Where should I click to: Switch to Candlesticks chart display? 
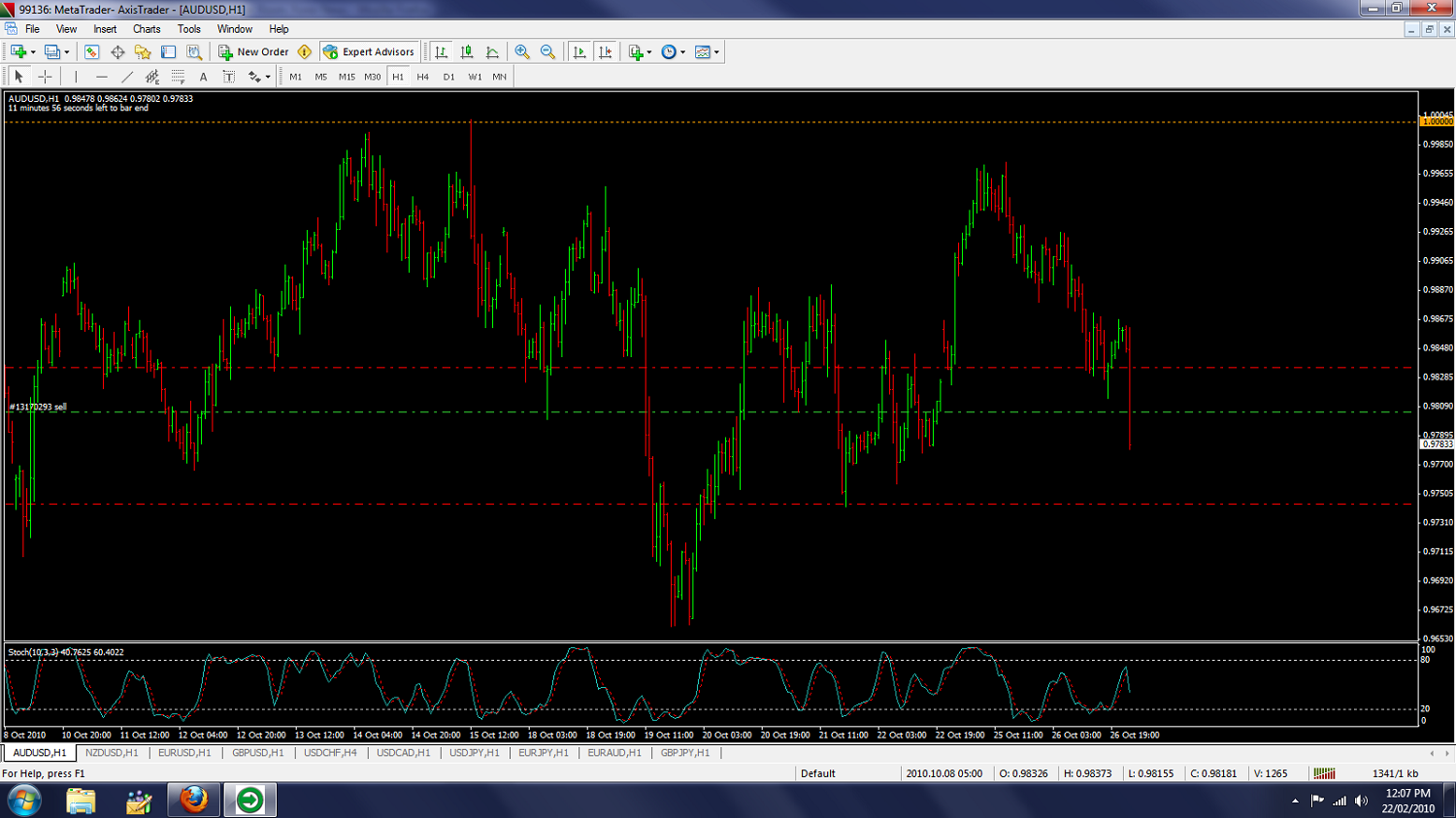tap(467, 52)
